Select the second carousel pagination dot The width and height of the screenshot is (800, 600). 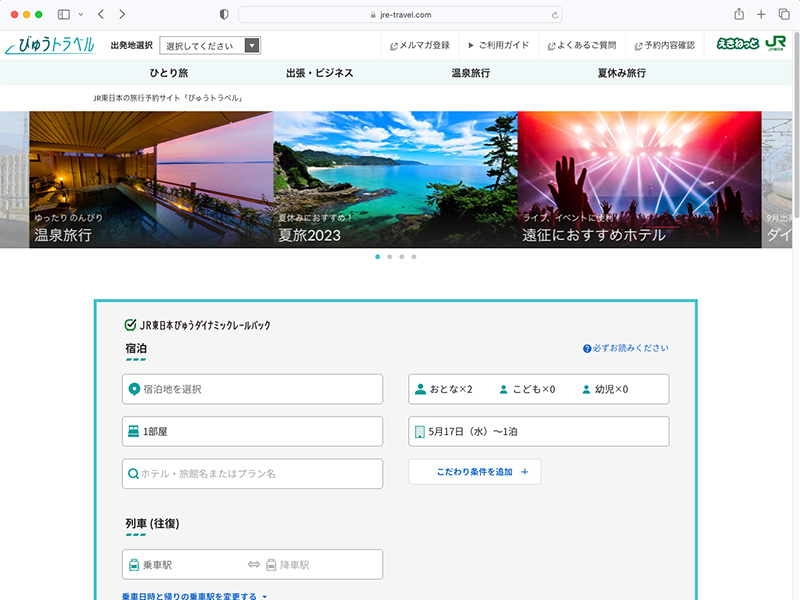[389, 257]
